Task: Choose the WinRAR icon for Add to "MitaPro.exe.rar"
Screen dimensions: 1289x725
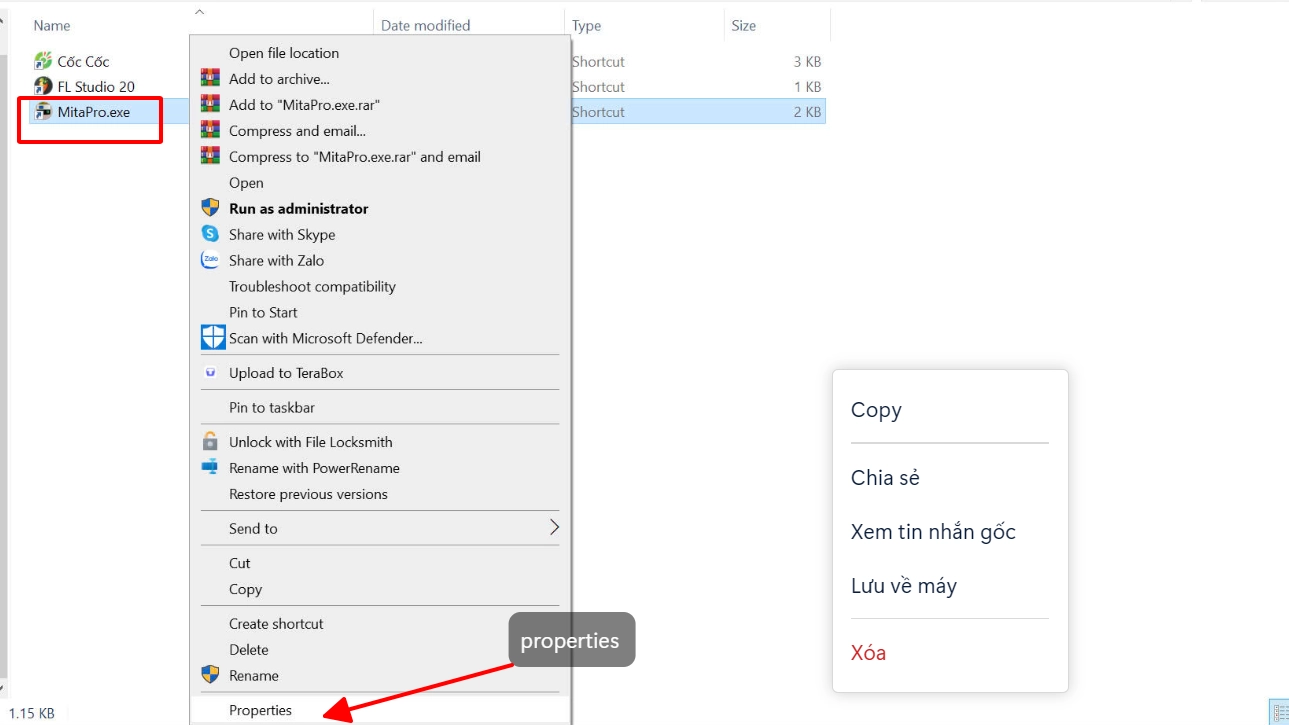Action: (x=210, y=104)
